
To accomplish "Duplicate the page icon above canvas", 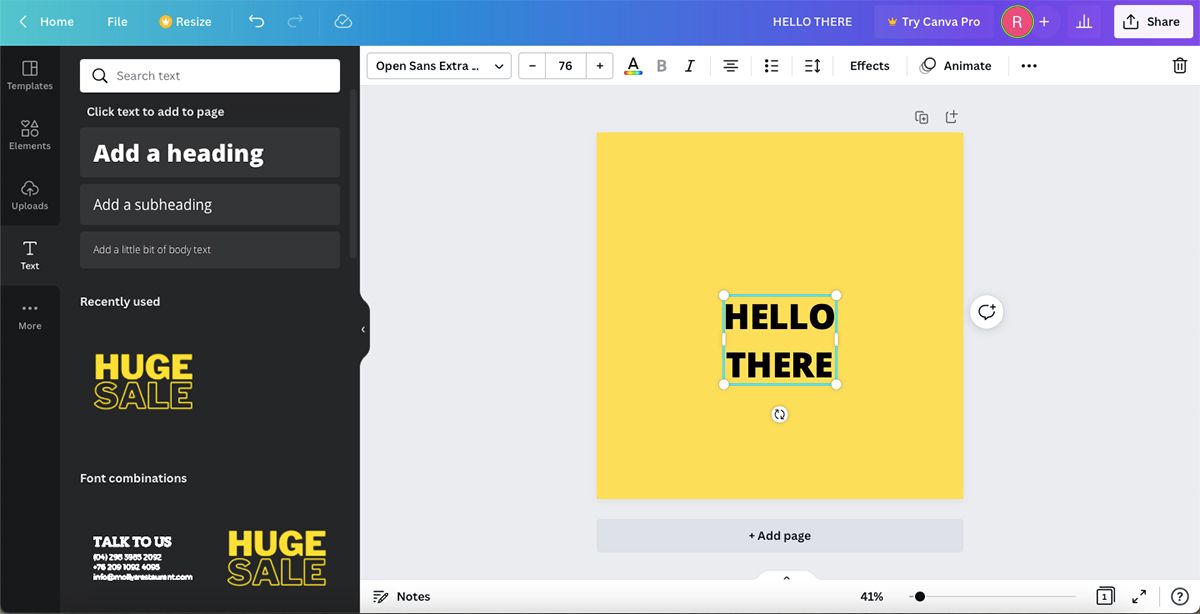I will pyautogui.click(x=921, y=117).
